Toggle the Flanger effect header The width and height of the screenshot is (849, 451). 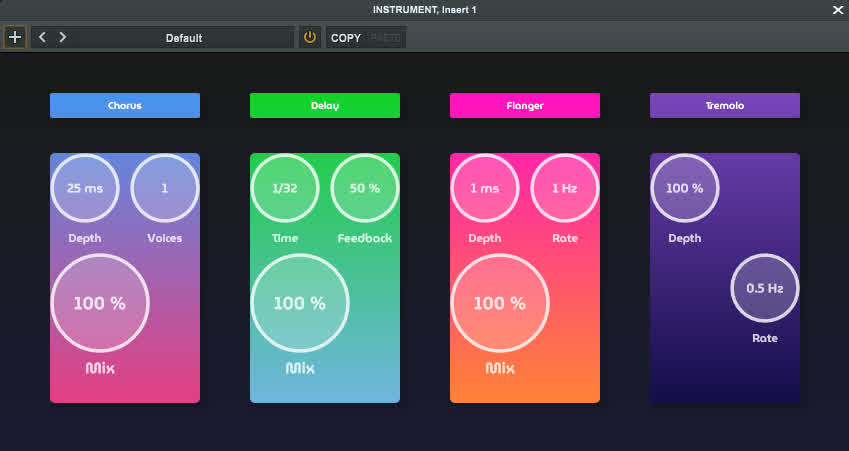[525, 106]
